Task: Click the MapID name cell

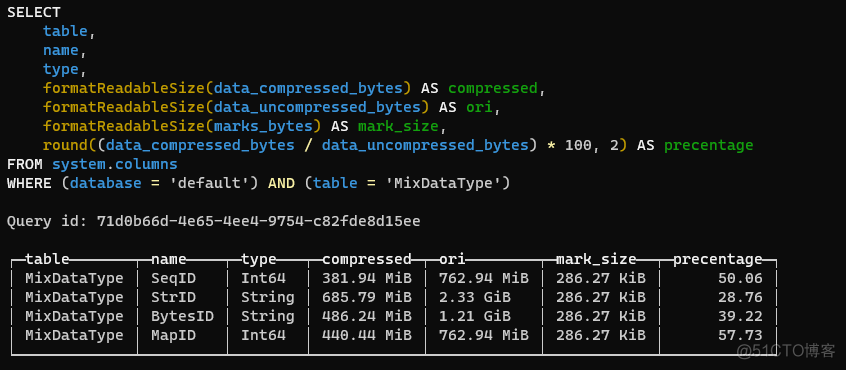Action: tap(173, 335)
